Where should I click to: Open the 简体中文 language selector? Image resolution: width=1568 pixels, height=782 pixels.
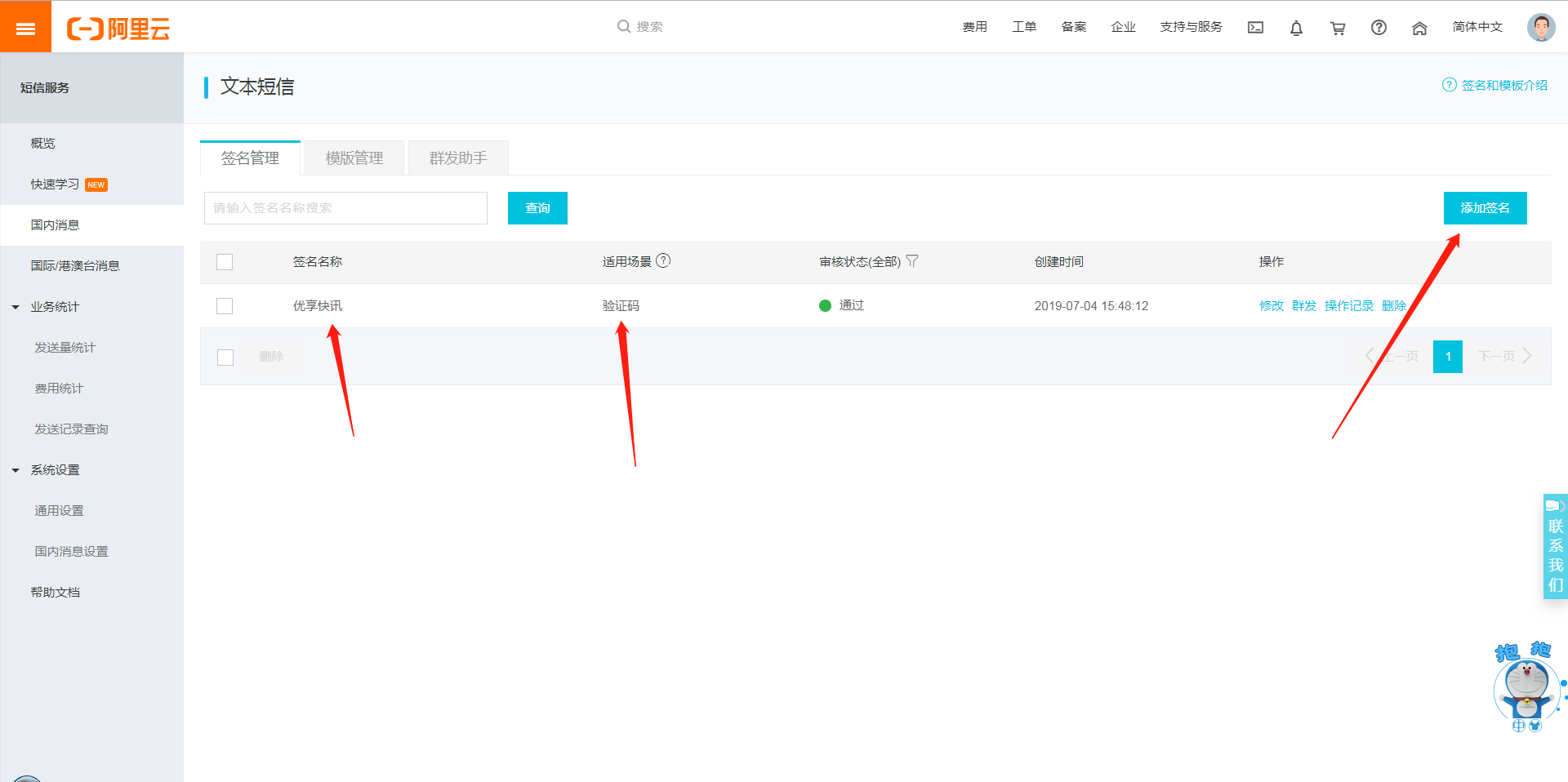1477,27
